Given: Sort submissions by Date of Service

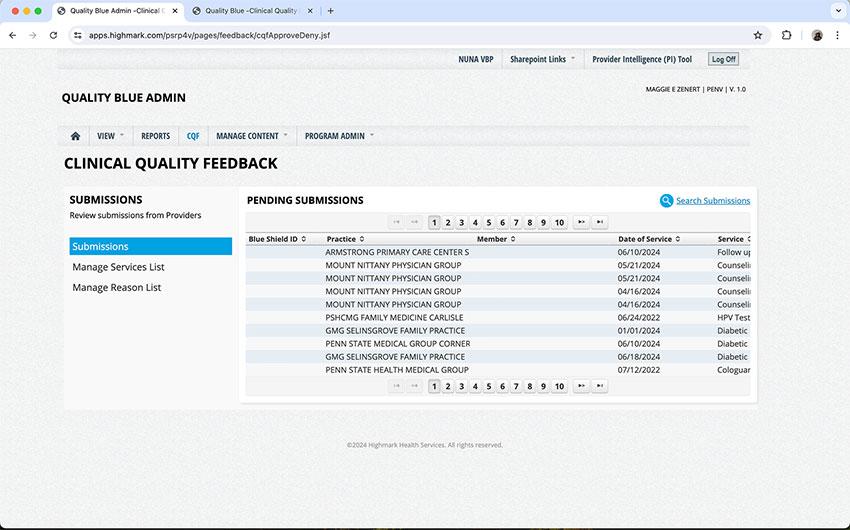Looking at the screenshot, I should [649, 239].
